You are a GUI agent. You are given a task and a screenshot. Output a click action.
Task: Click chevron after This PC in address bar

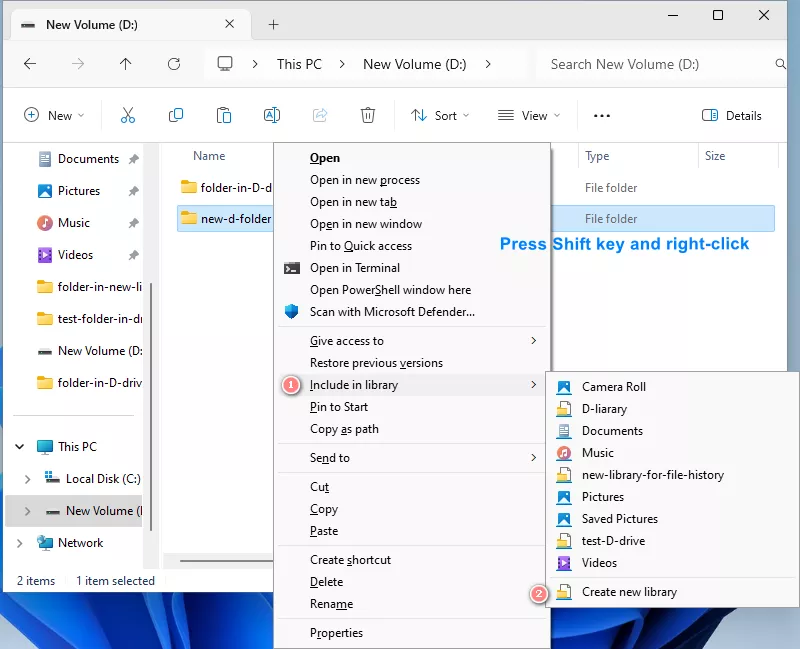coord(342,64)
